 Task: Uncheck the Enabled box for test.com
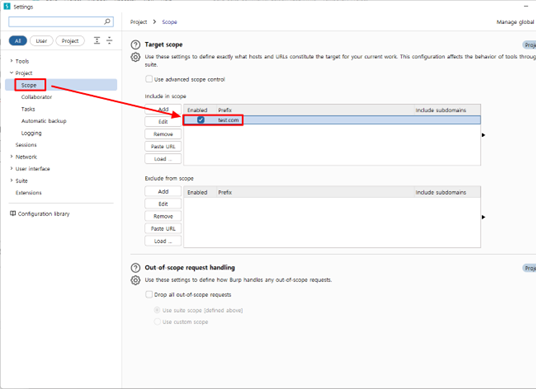[201, 120]
